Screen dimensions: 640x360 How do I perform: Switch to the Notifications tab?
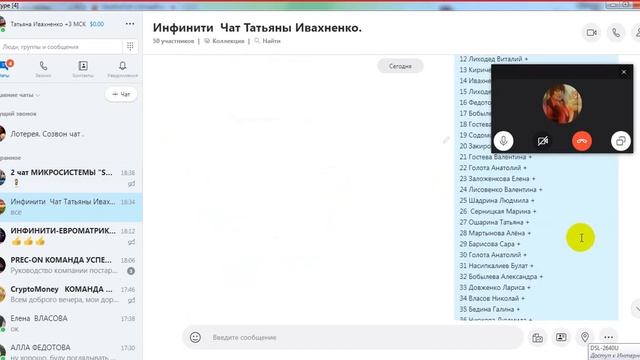(122, 69)
